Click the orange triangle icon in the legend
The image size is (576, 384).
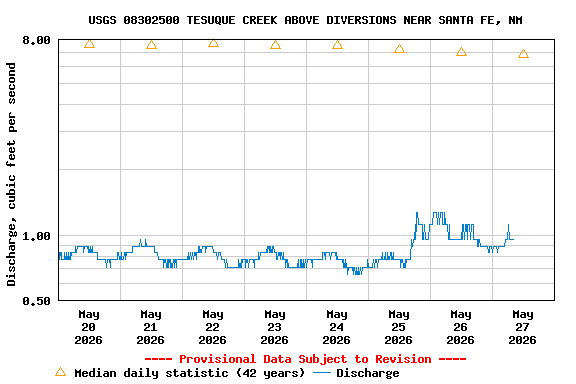click(x=61, y=372)
